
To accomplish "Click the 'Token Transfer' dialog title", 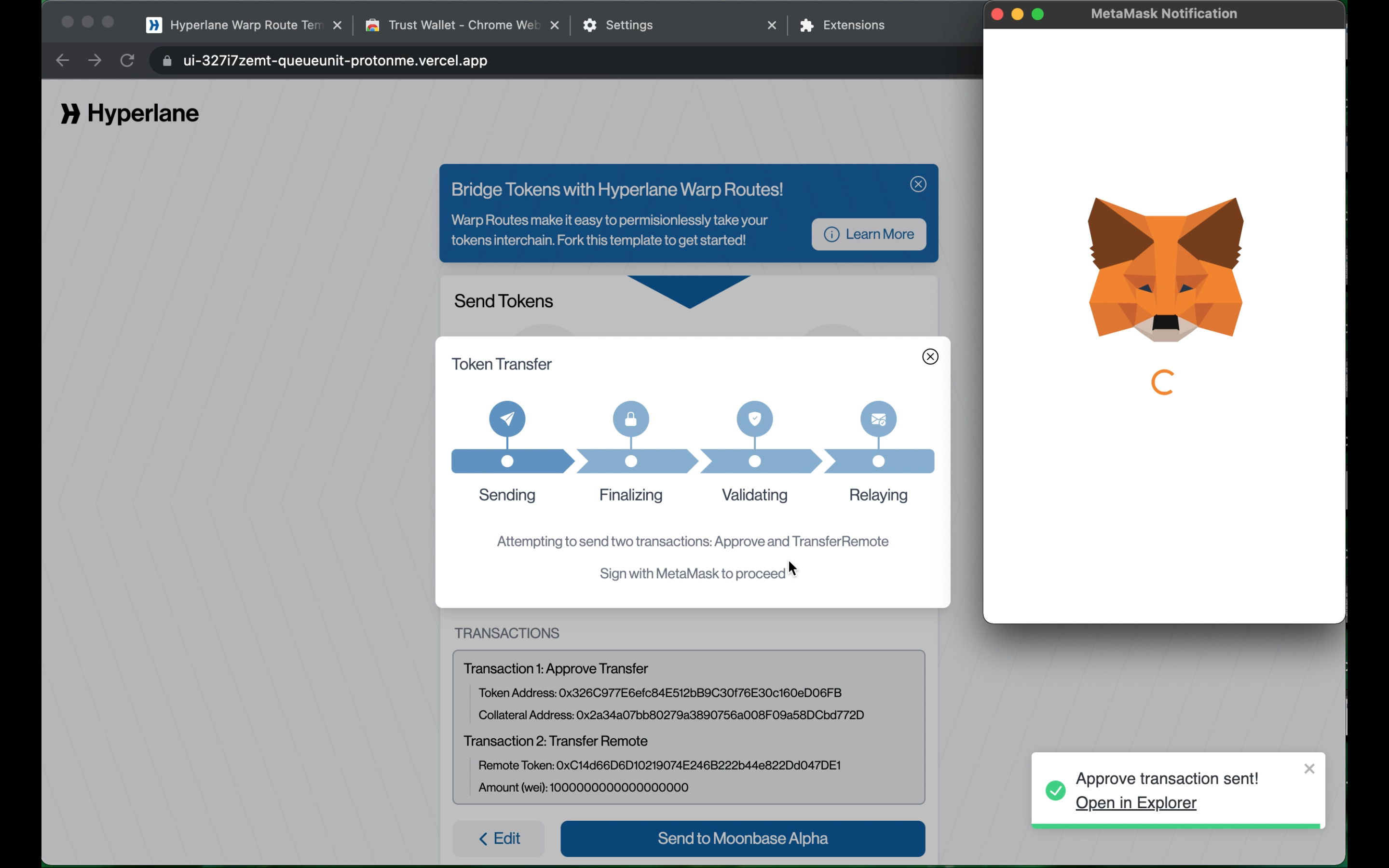I will [x=502, y=365].
